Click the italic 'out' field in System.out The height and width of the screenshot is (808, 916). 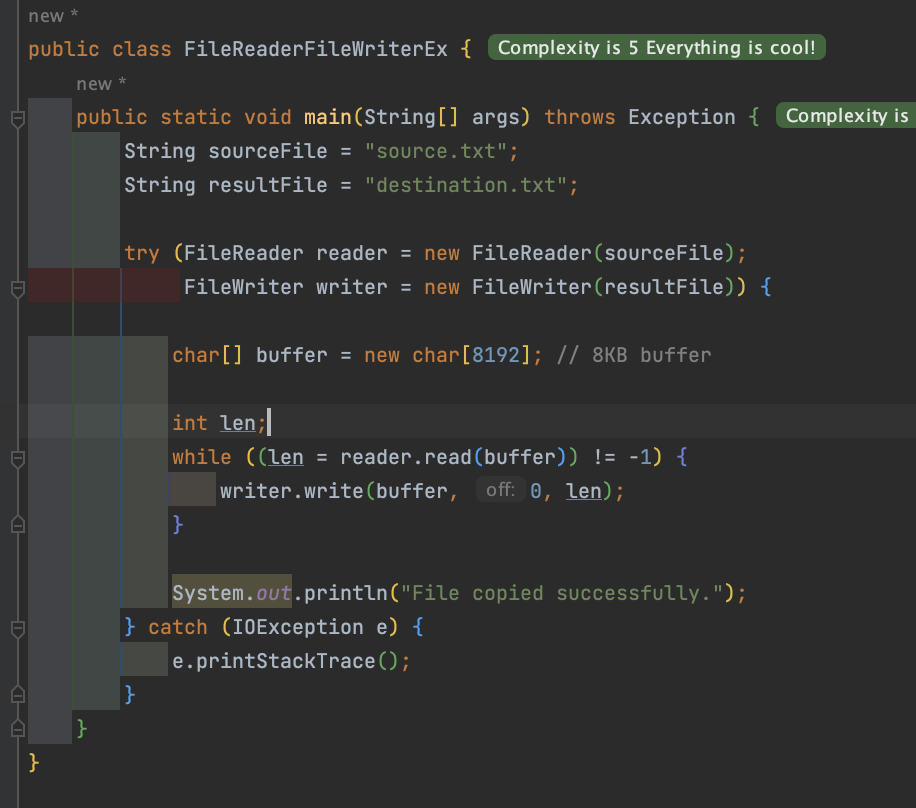pos(273,593)
